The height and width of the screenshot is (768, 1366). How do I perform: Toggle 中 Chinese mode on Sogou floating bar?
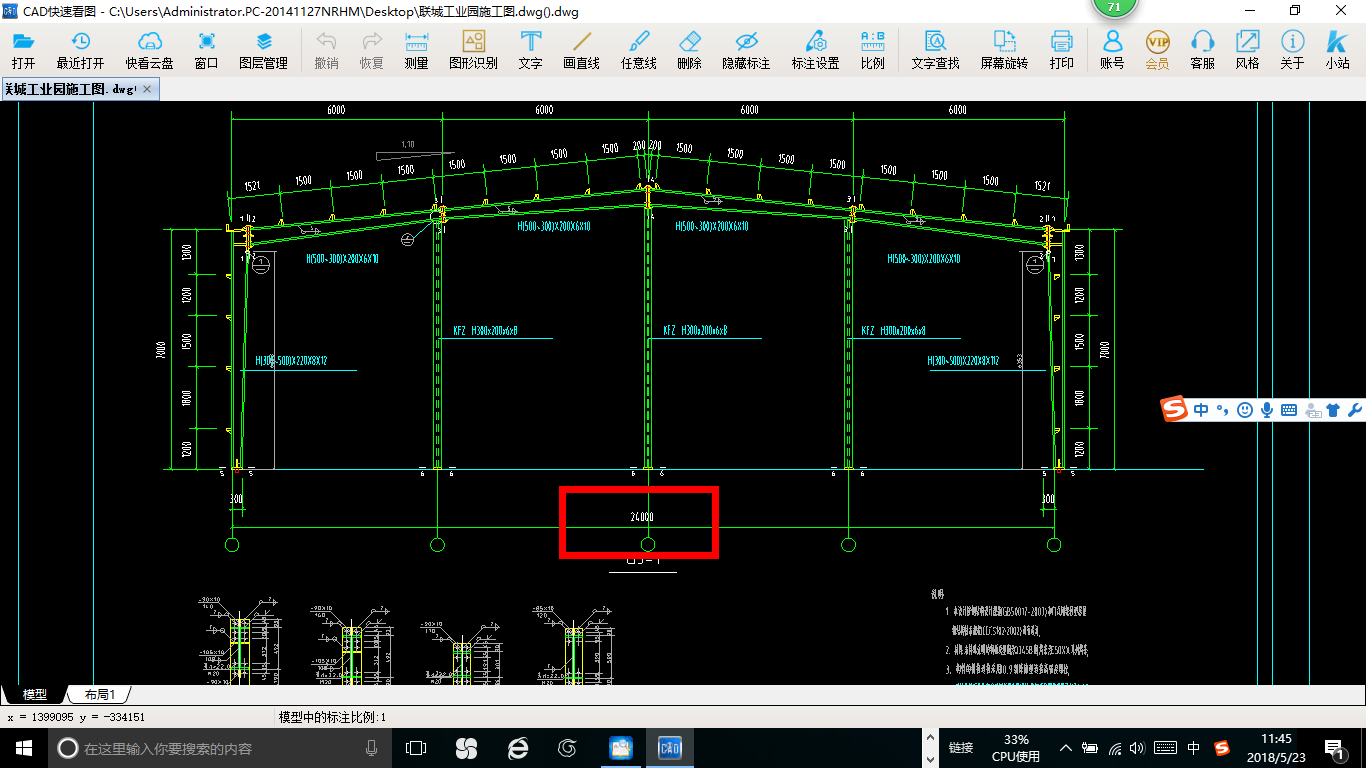pyautogui.click(x=1200, y=410)
